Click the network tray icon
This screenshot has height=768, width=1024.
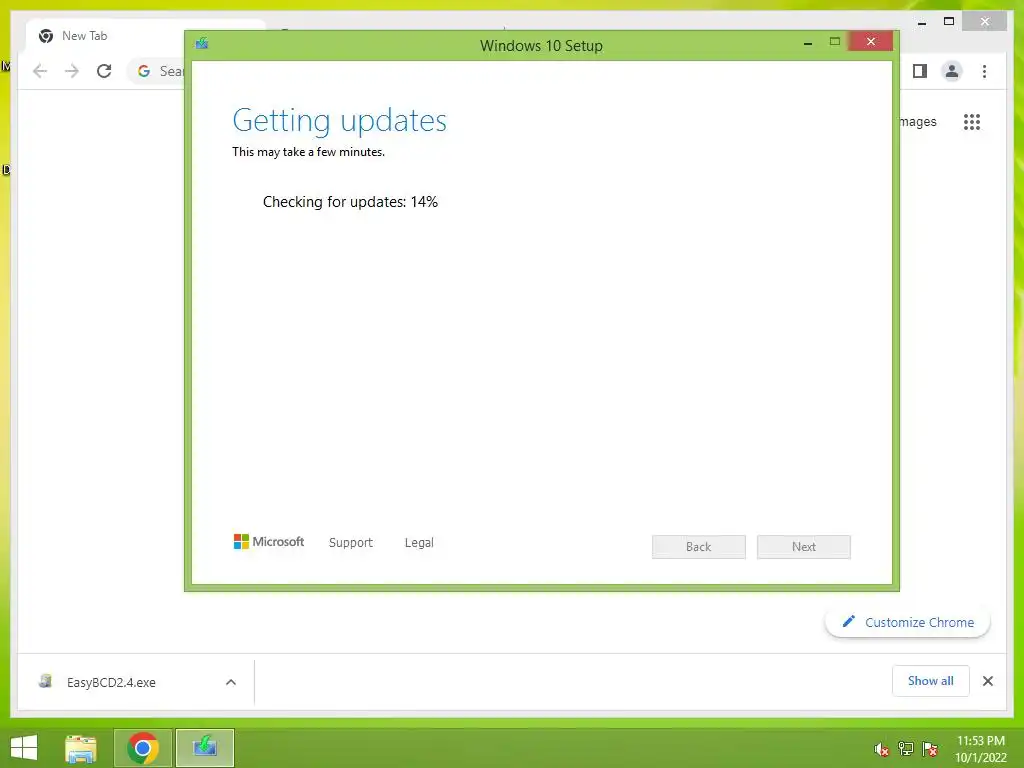[906, 748]
